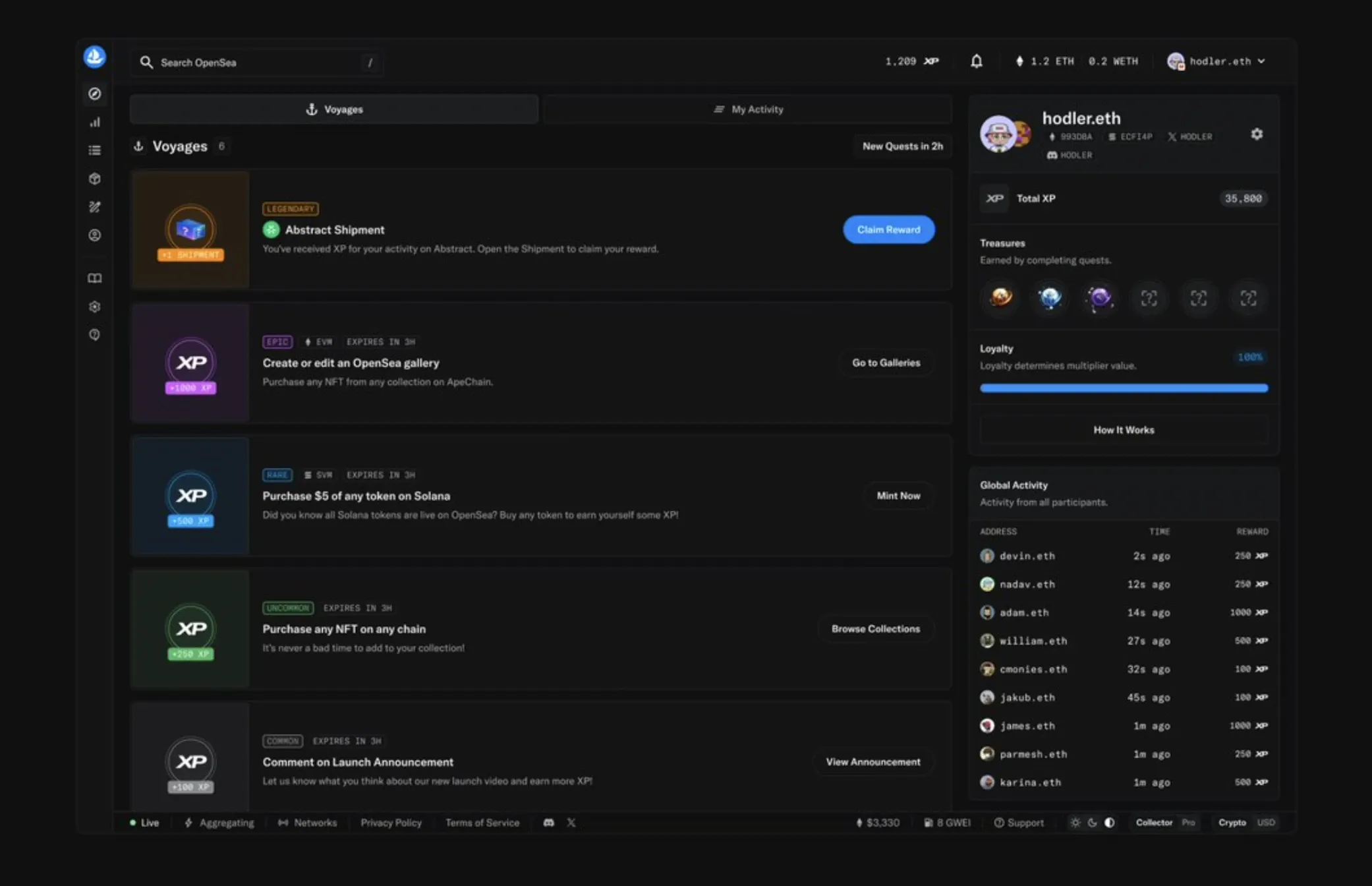The width and height of the screenshot is (1372, 886).
Task: Open the compass Discover sidebar icon
Action: (x=95, y=94)
